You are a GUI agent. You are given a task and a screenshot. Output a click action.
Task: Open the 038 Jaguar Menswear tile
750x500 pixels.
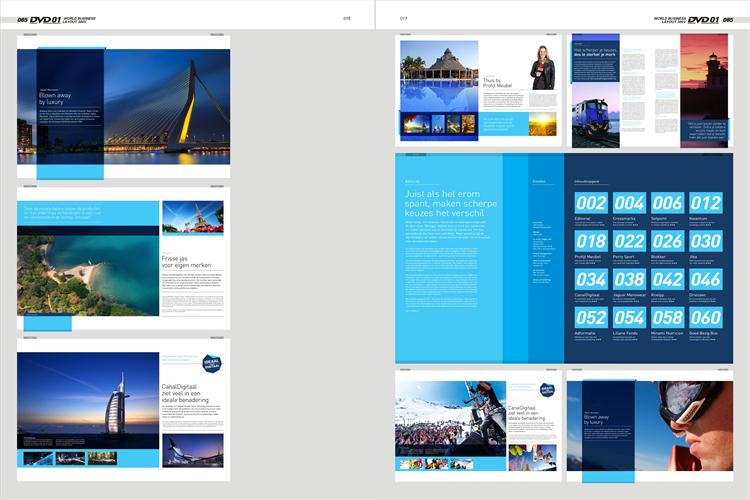(x=629, y=279)
